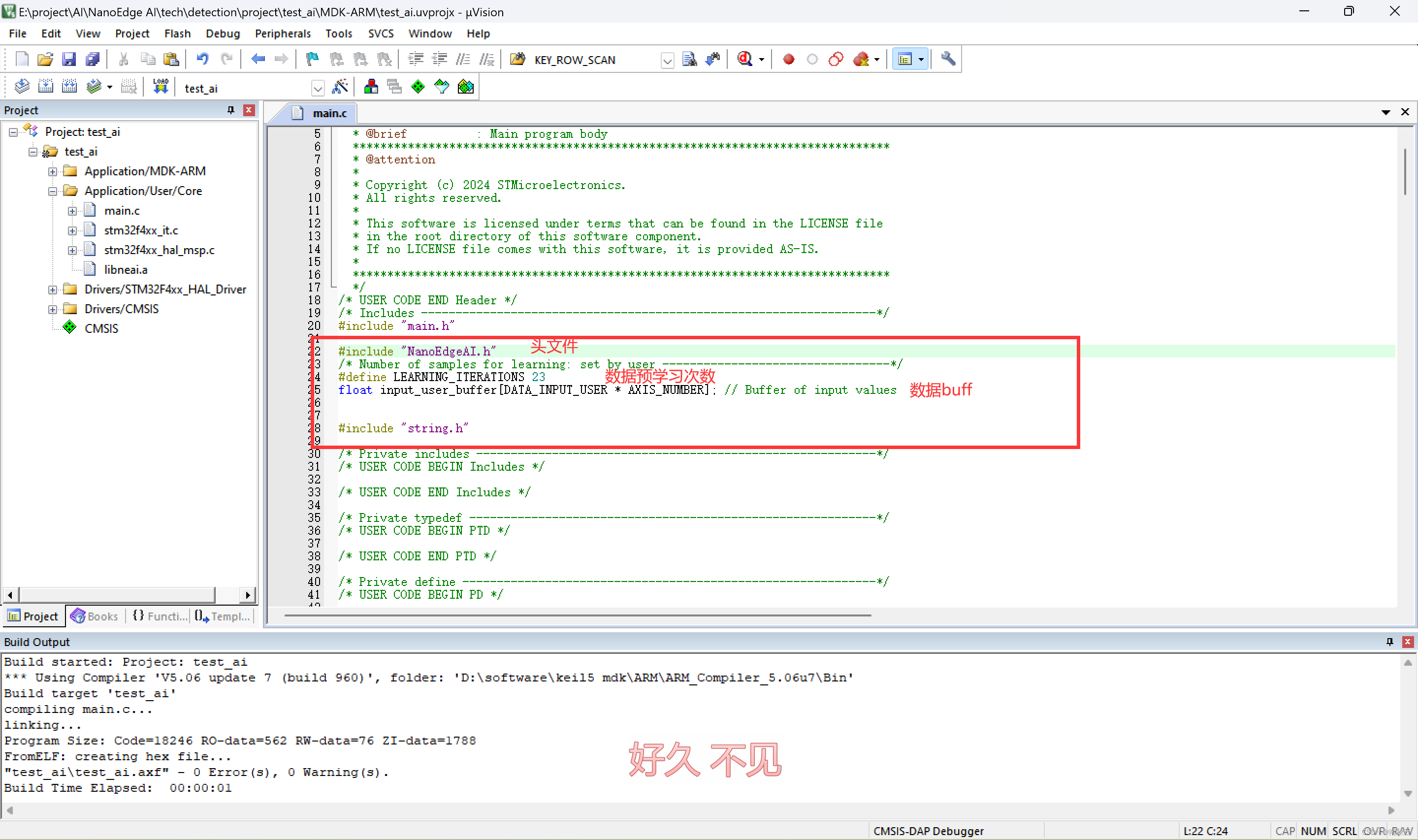Image resolution: width=1418 pixels, height=840 pixels.
Task: Select libneai.a in project tree
Action: coord(126,269)
